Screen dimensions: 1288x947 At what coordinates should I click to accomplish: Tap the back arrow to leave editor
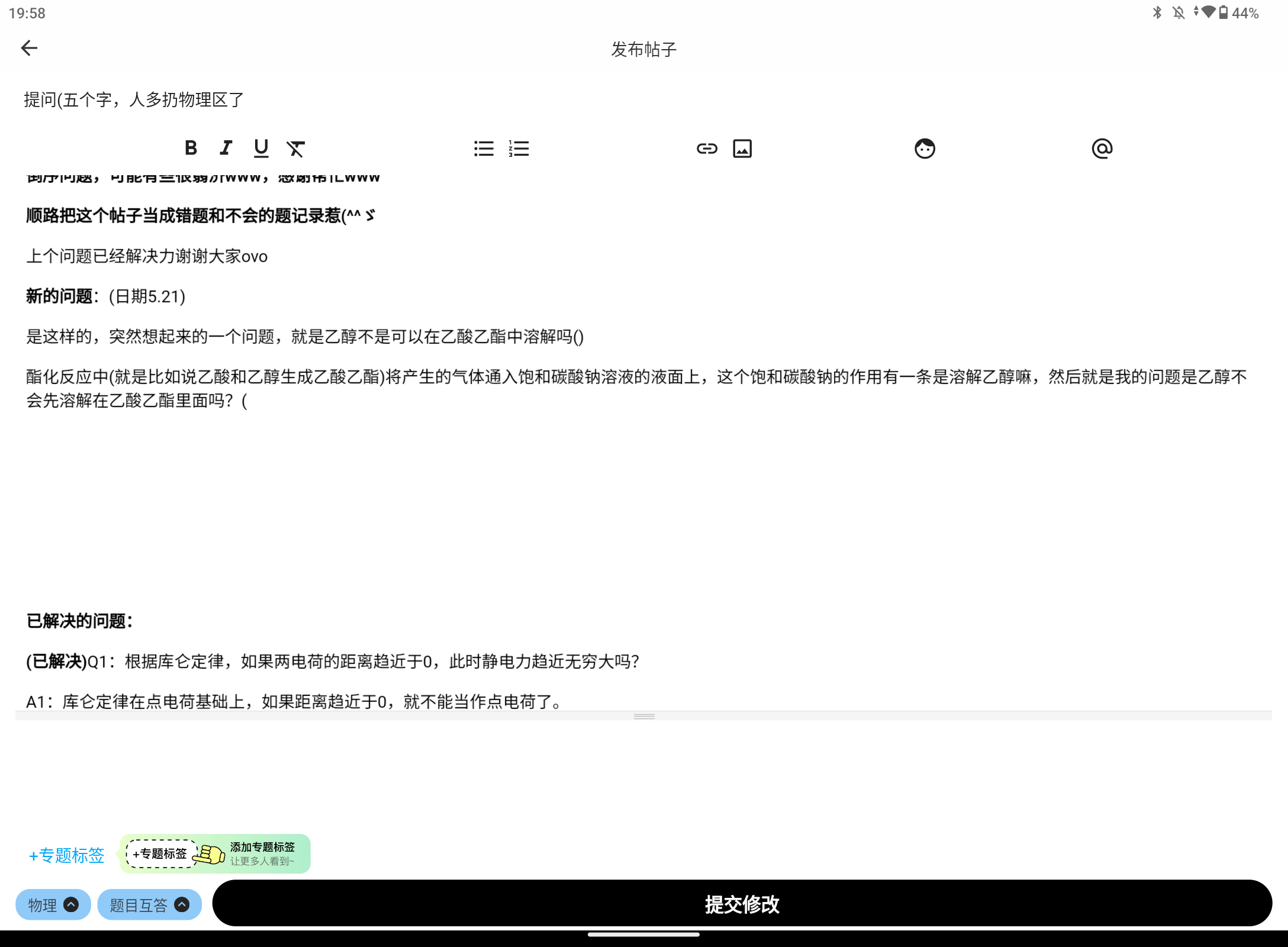pyautogui.click(x=29, y=48)
